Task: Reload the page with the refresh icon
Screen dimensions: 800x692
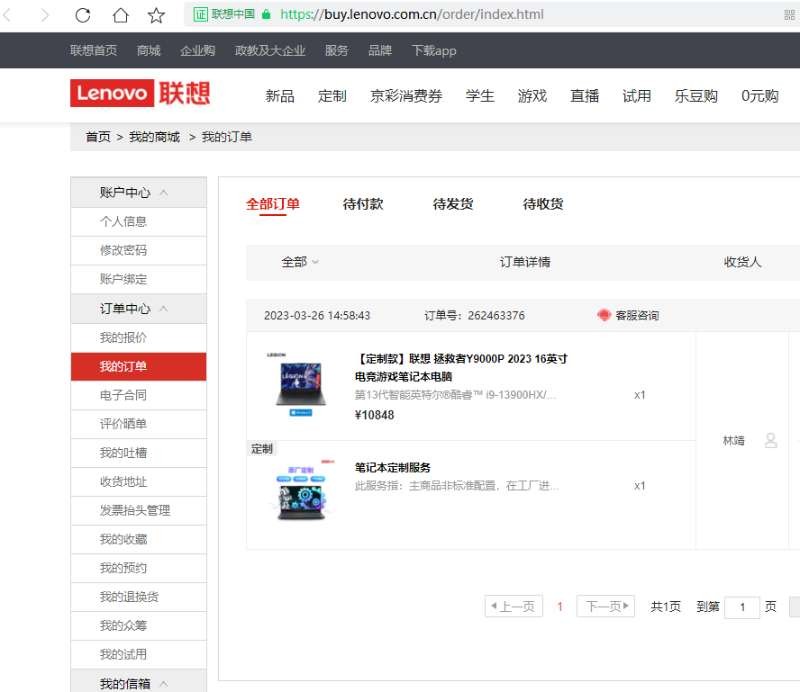Action: (83, 15)
